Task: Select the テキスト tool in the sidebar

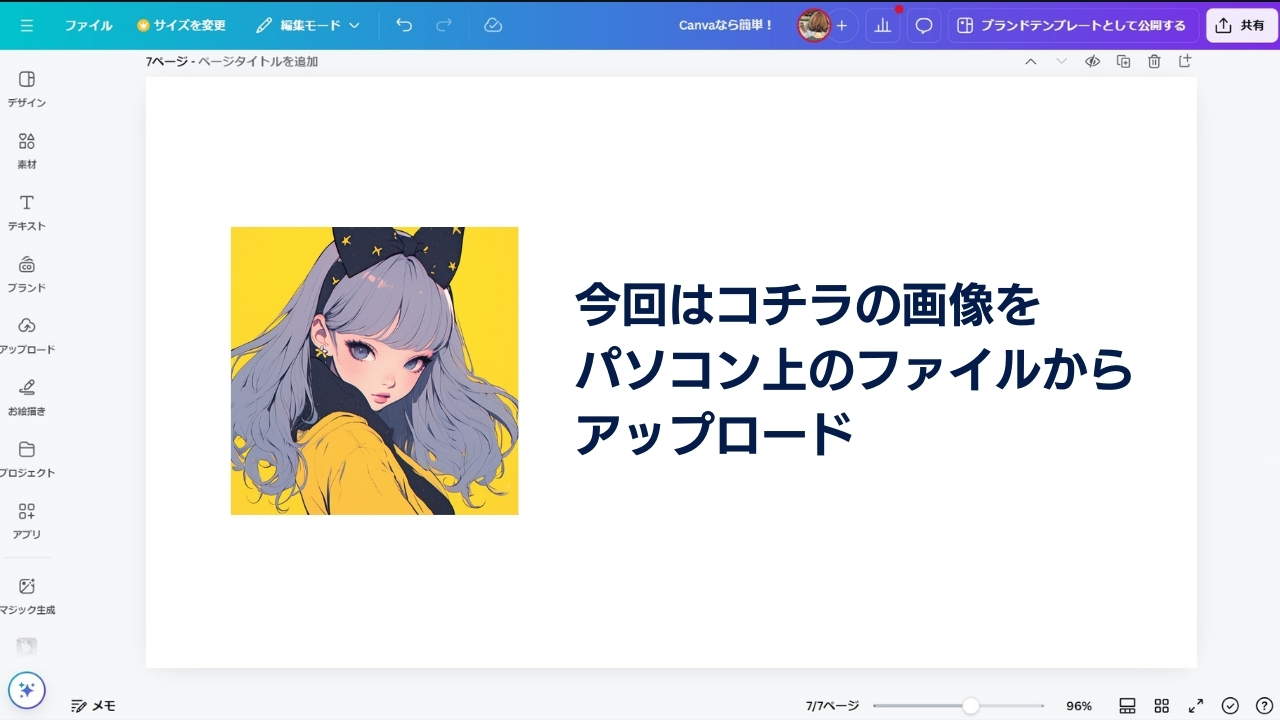Action: (x=26, y=212)
